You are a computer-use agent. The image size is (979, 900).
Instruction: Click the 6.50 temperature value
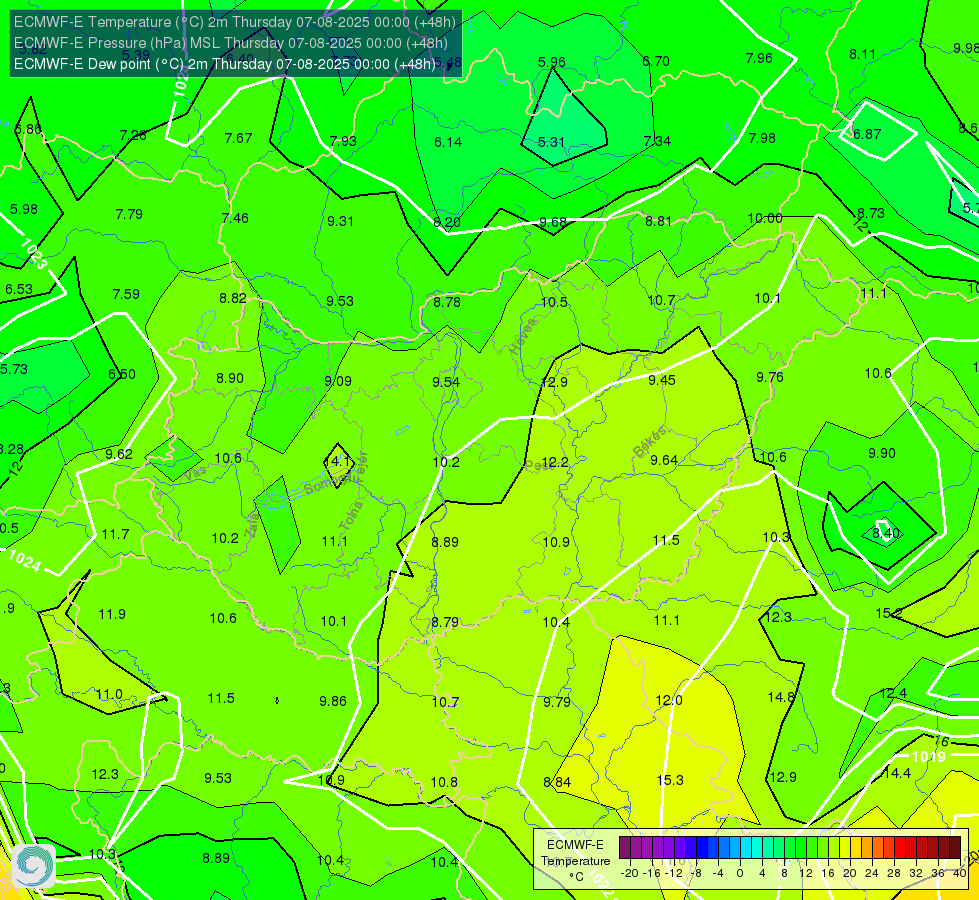tap(122, 374)
